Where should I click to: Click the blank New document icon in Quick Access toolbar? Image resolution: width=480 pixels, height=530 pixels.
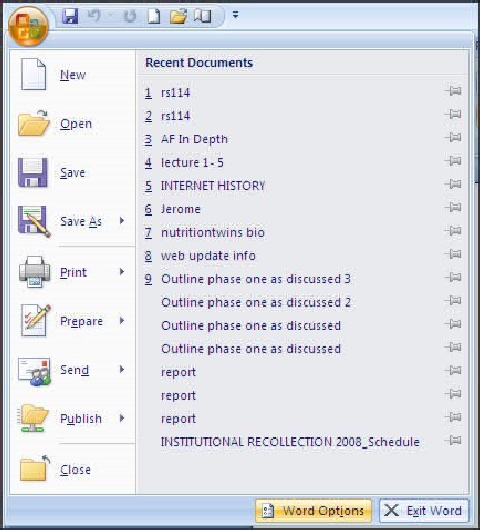154,16
